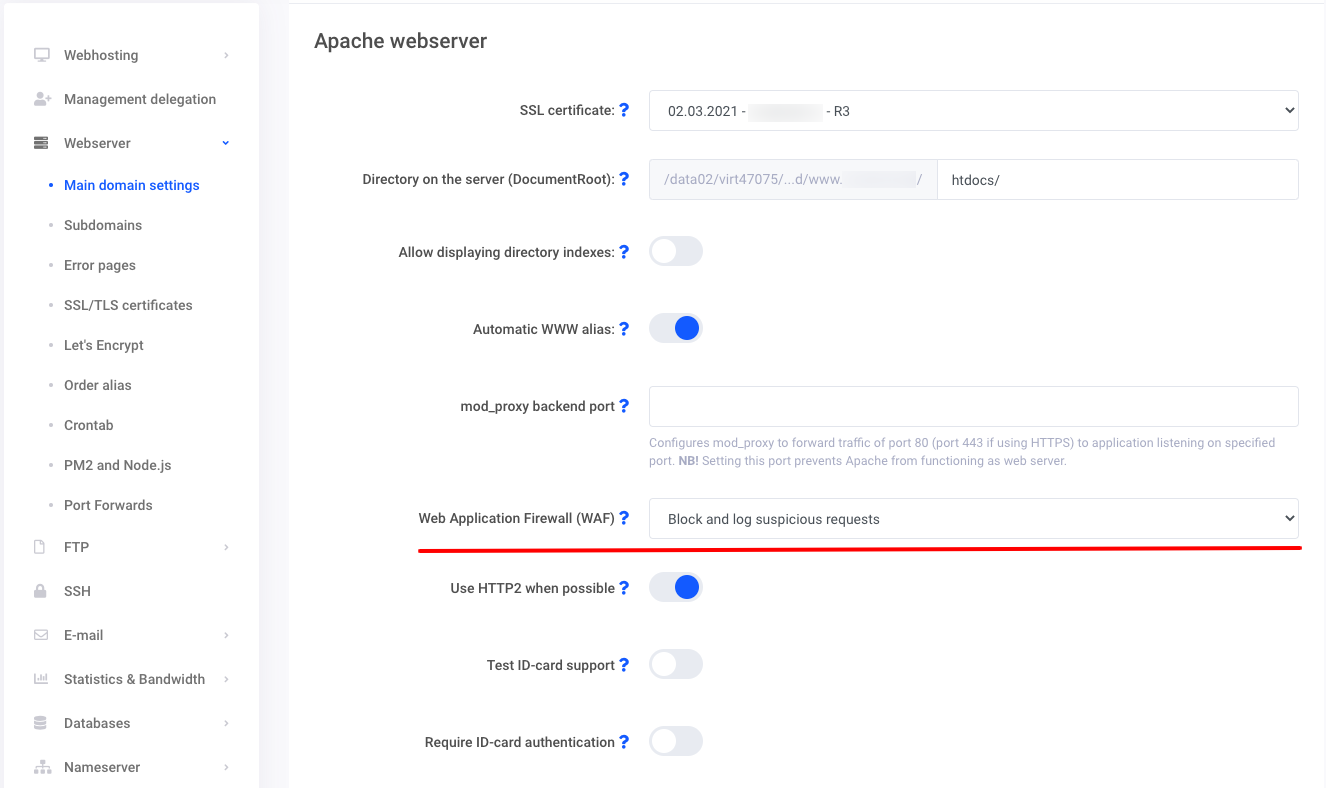The width and height of the screenshot is (1326, 788).
Task: Turn off Use HTTP2 when possible
Action: 676,587
